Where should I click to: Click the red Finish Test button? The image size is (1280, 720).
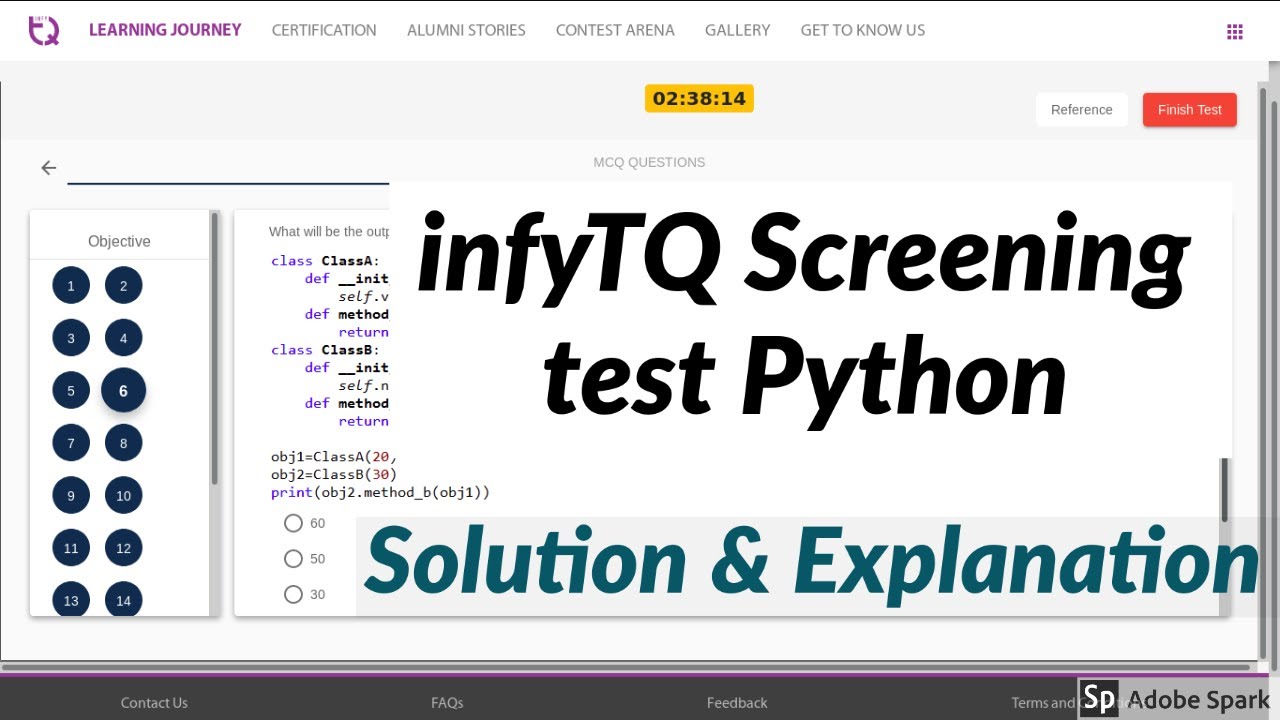(x=1189, y=110)
